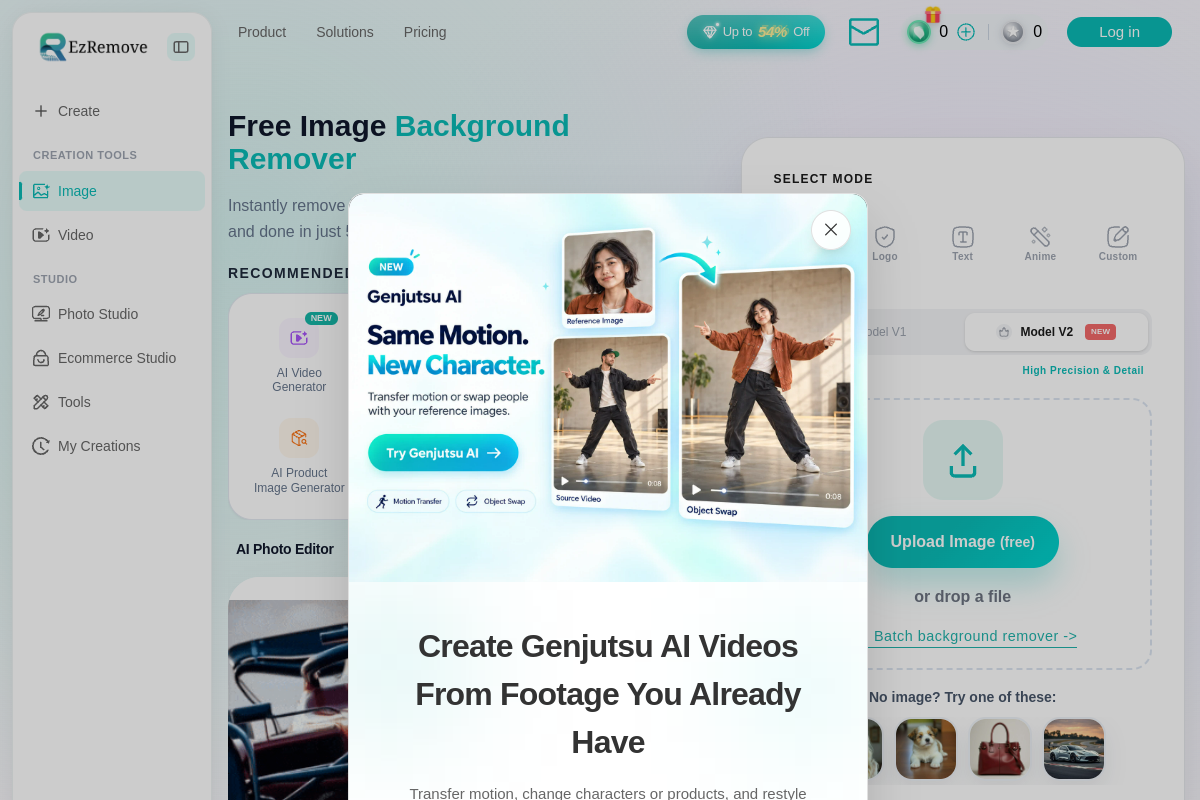Click the green gem credits icon
1200x800 pixels.
pyautogui.click(x=918, y=32)
